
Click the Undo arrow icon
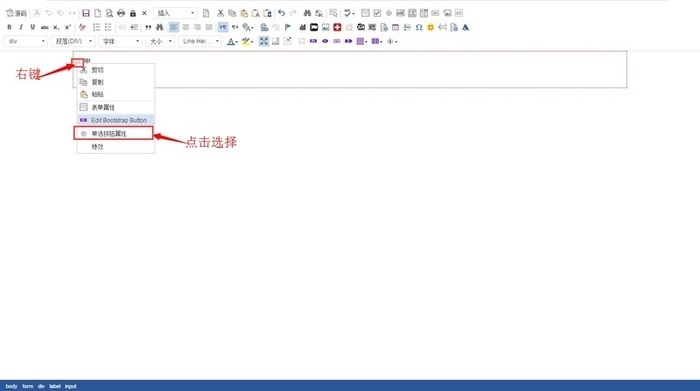(x=281, y=13)
